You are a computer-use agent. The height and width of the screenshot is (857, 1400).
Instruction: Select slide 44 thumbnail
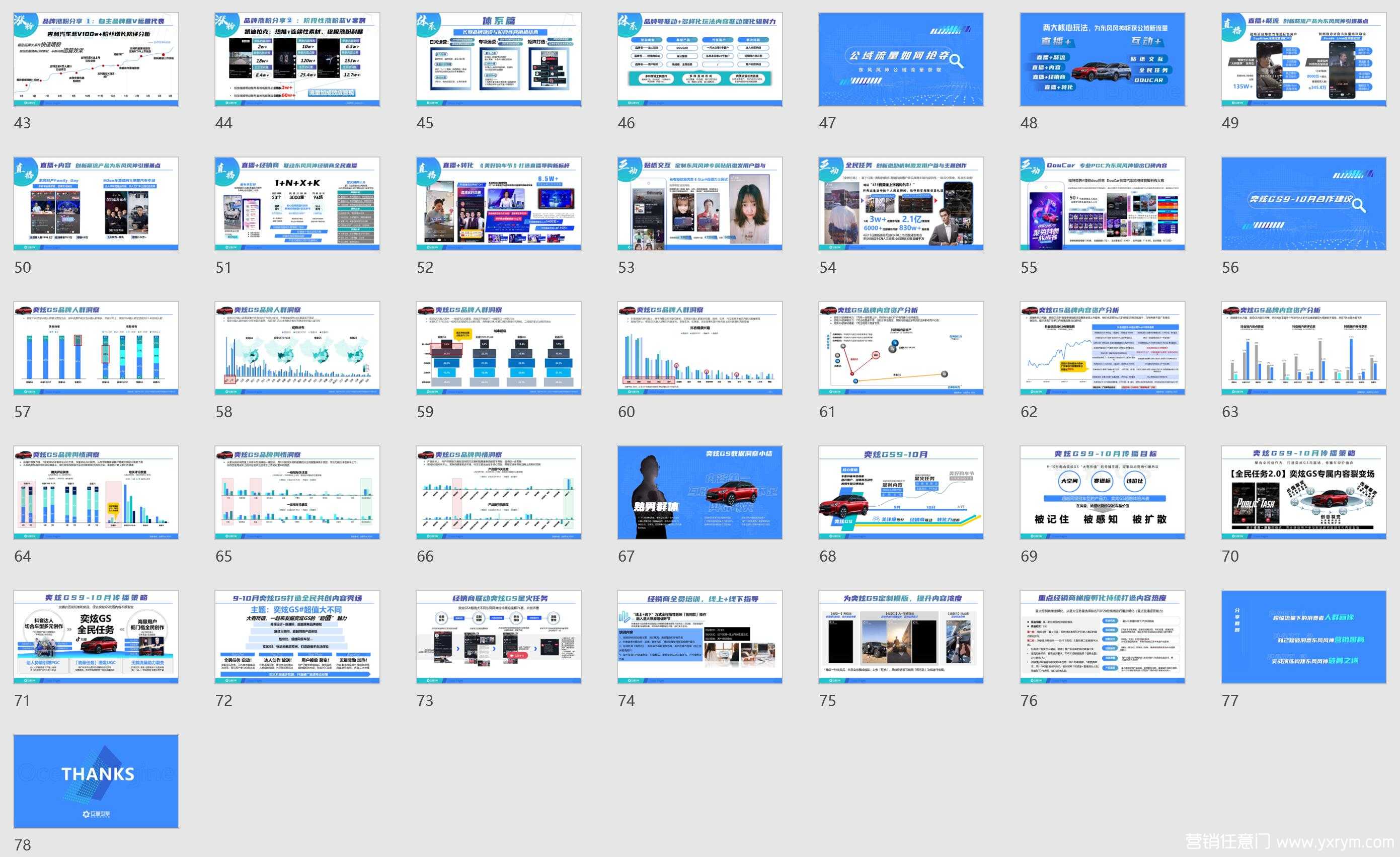(297, 59)
